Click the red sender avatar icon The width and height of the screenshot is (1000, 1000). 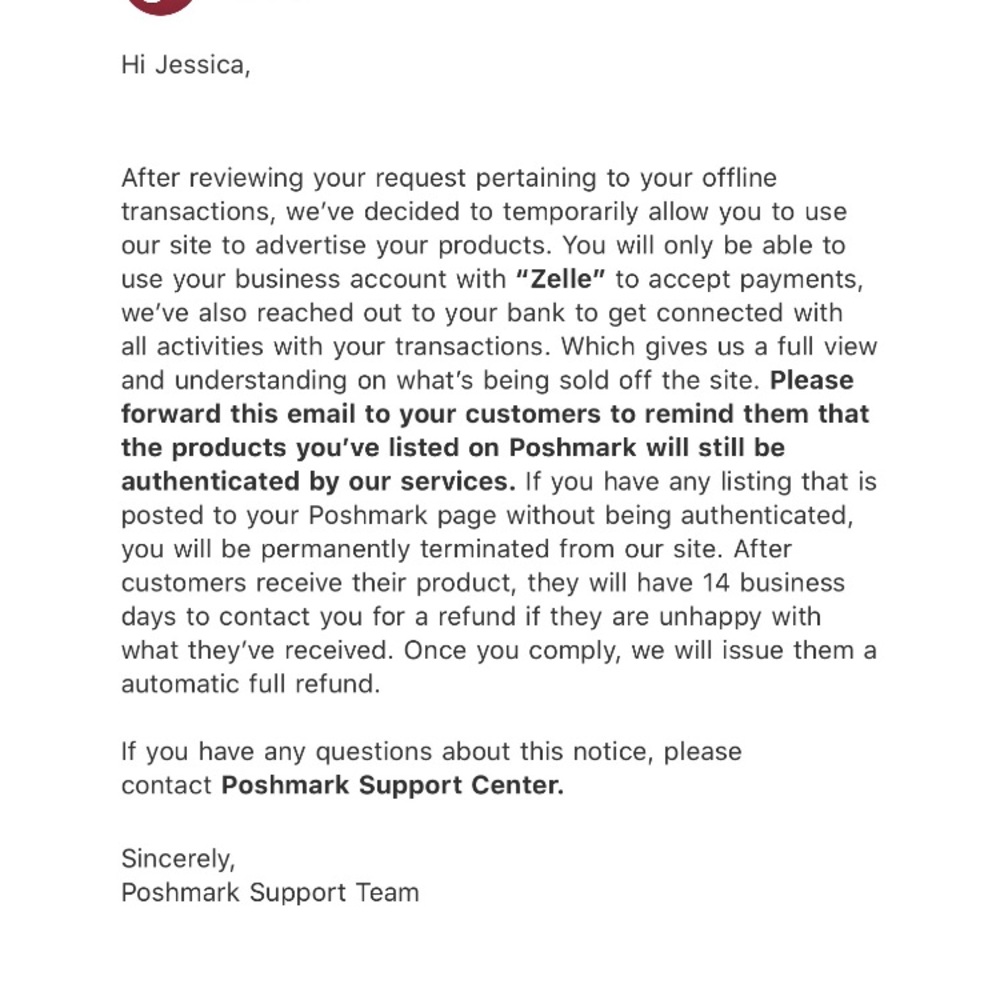[160, 5]
